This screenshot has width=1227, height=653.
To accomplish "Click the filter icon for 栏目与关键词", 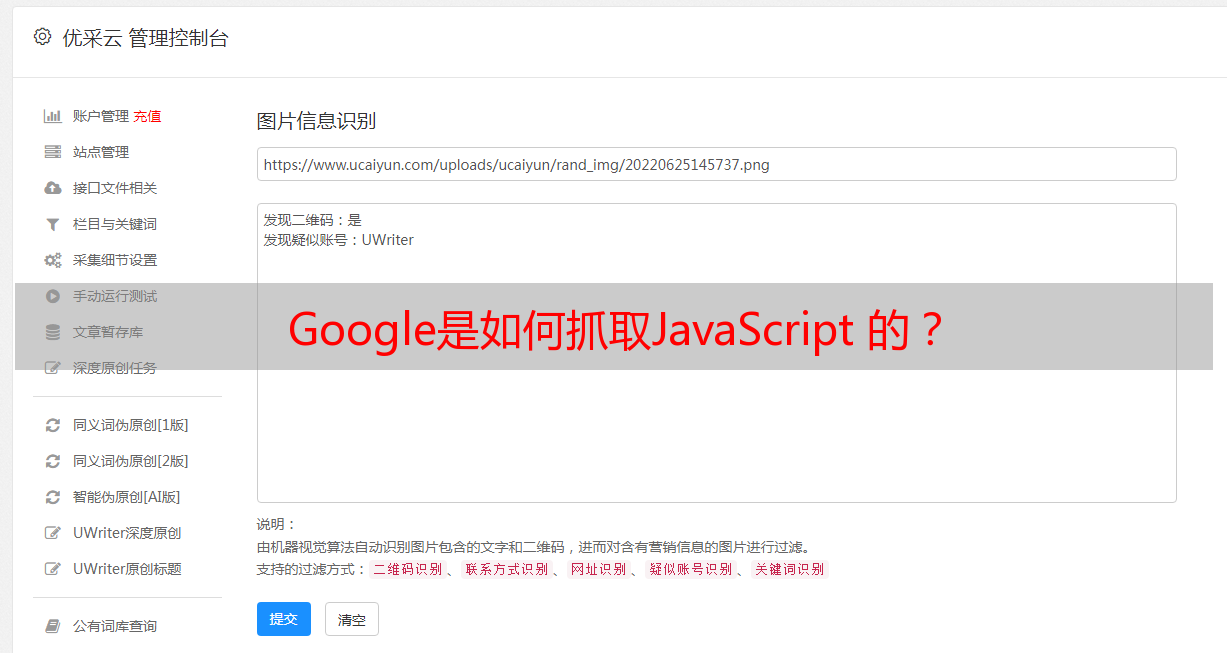I will pos(53,224).
